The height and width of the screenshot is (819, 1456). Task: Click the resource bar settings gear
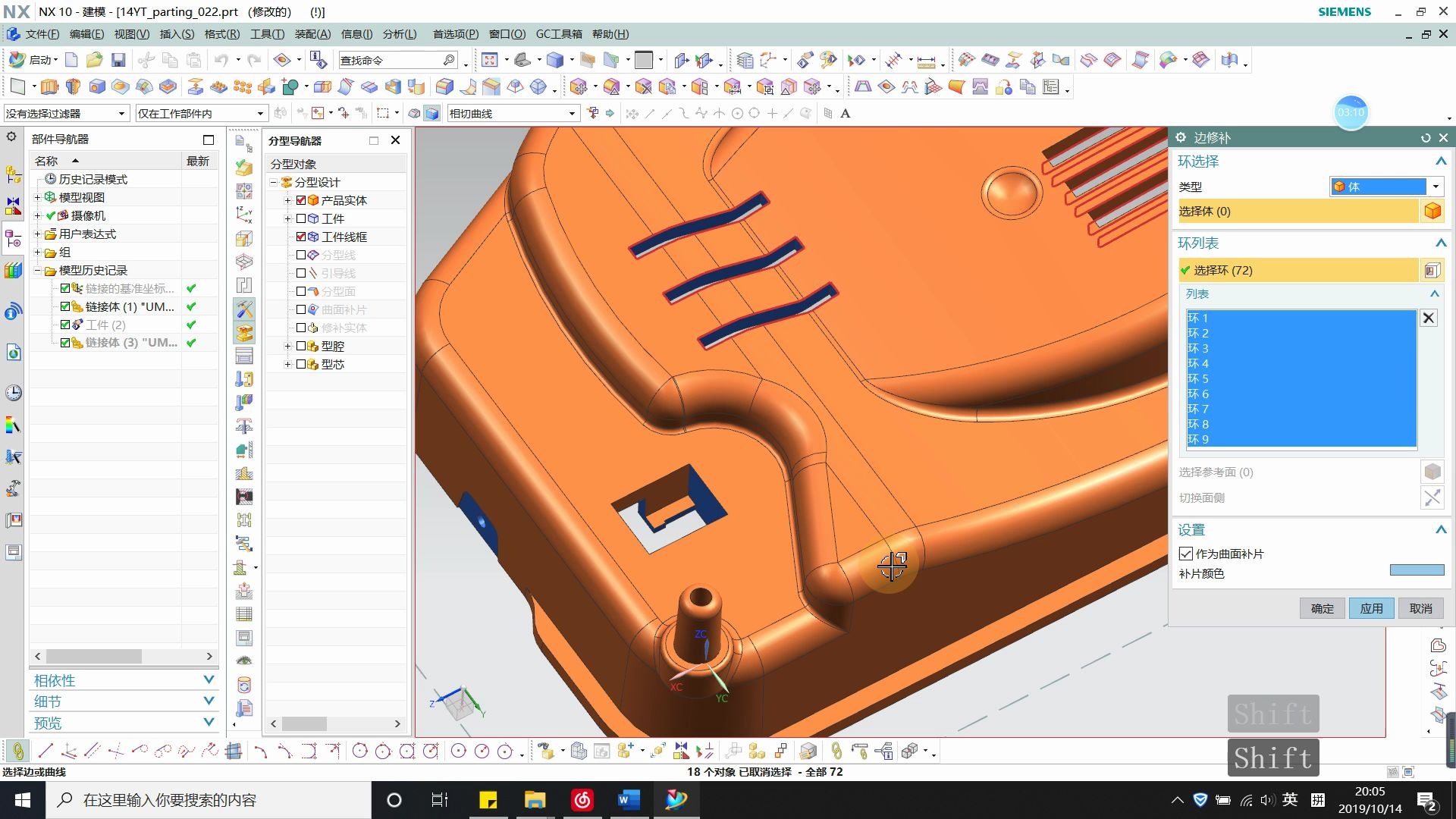[x=11, y=137]
